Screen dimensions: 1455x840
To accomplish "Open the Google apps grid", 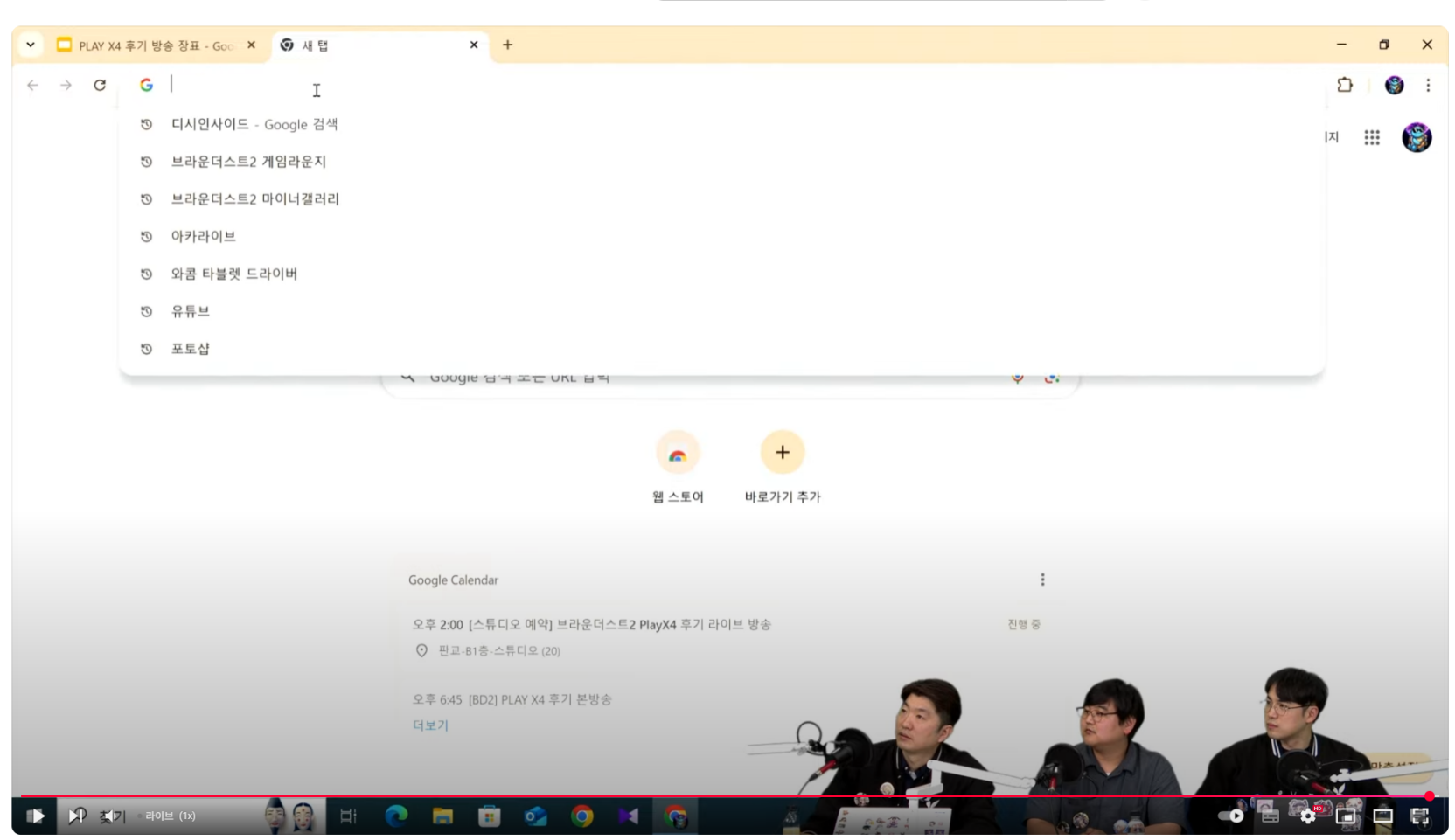I will click(x=1372, y=137).
